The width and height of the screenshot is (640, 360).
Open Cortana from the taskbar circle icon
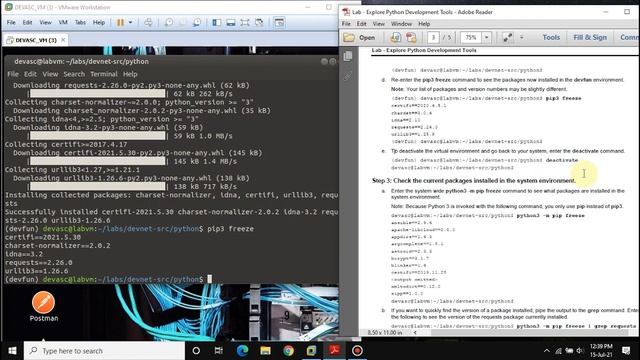point(196,351)
